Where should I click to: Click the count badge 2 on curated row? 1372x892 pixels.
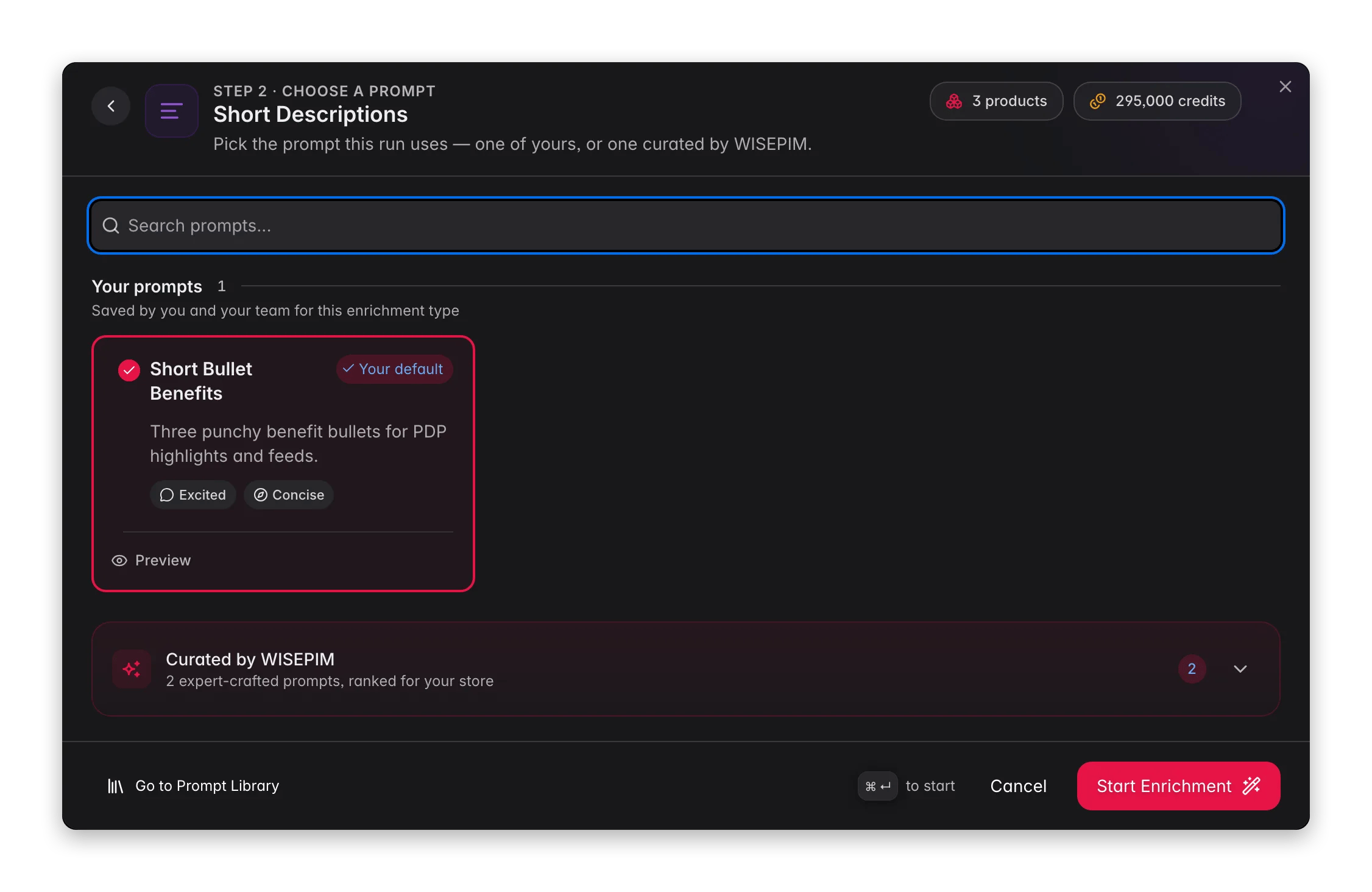1192,669
